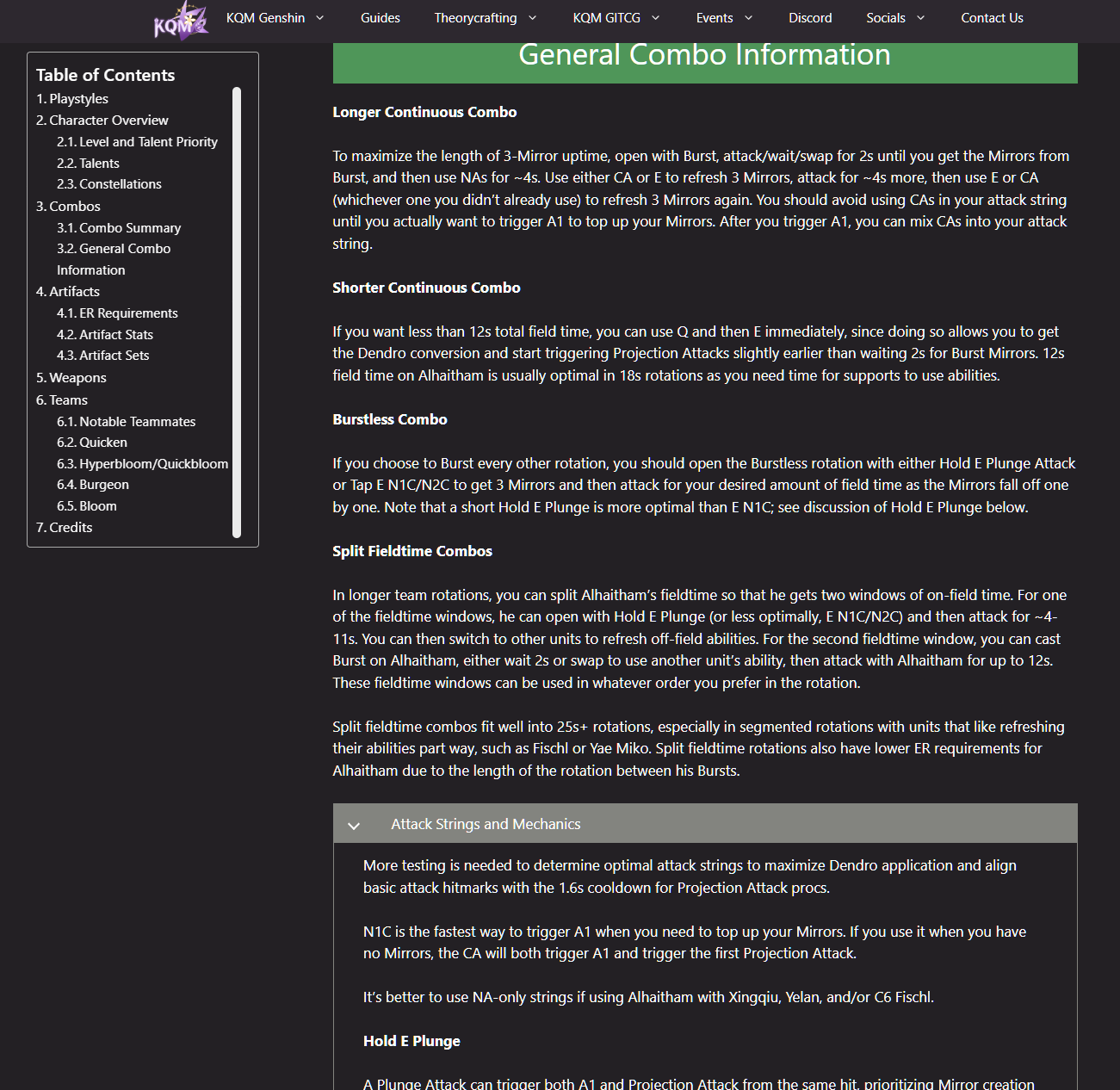Jump to 4. Artifacts section
This screenshot has width=1120, height=1090.
(68, 292)
